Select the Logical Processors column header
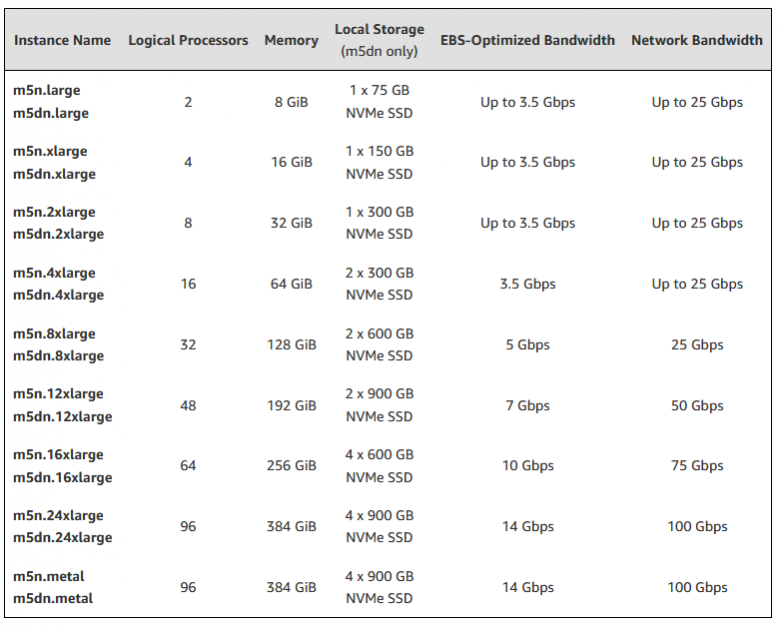This screenshot has height=630, width=781. 188,40
